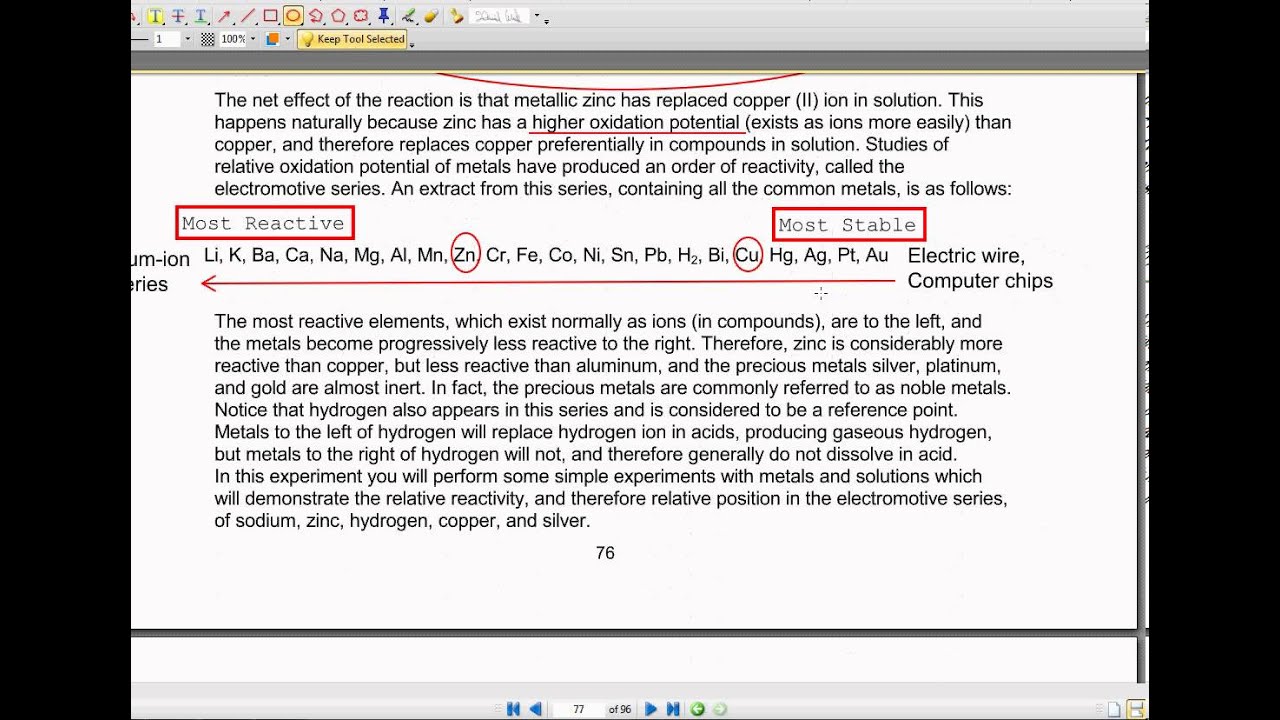Select the Highlight text tool
This screenshot has height=720, width=1280.
pyautogui.click(x=155, y=16)
